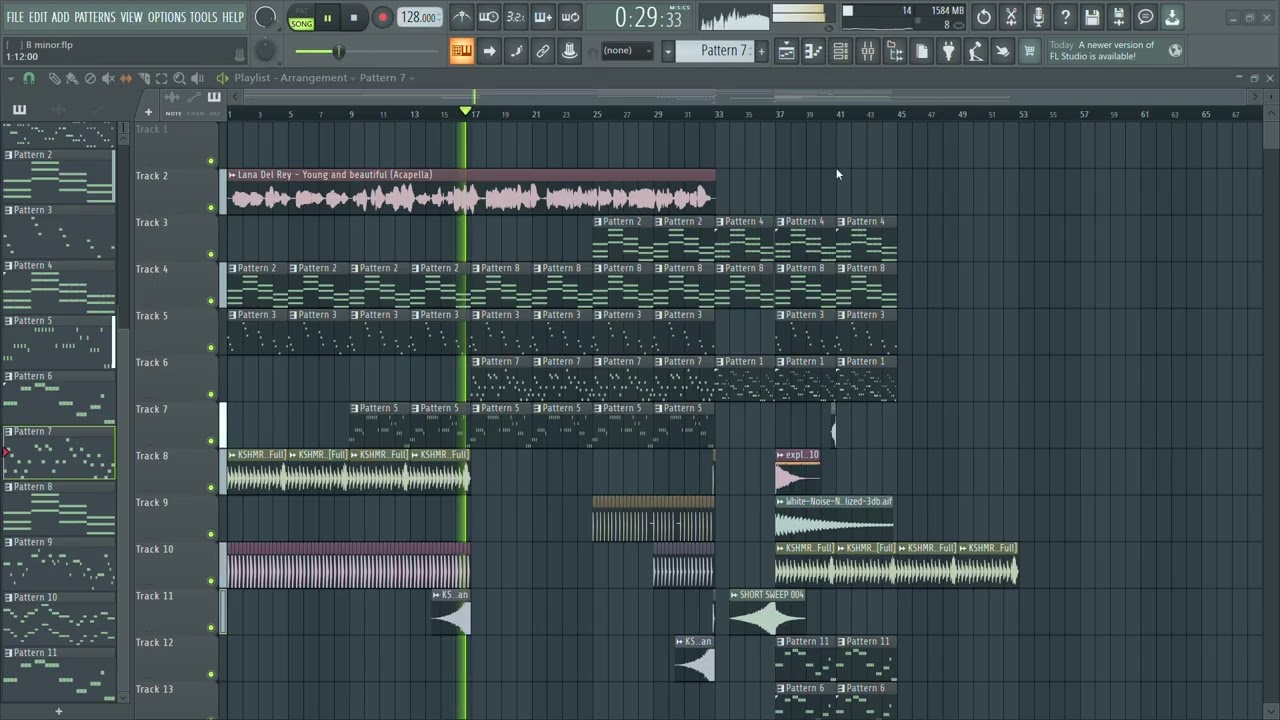Screen dimensions: 1280x720
Task: Toggle the playlist magnet snap icon
Action: point(29,78)
